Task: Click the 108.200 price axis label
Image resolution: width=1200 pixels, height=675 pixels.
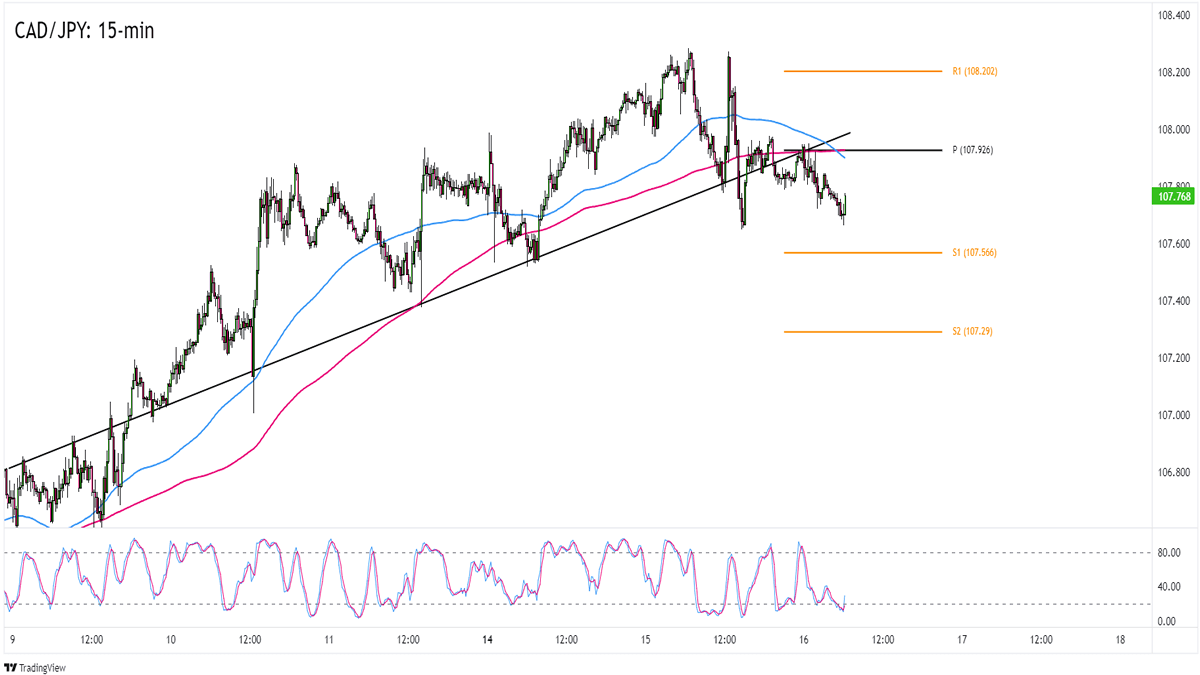Action: [x=1172, y=73]
